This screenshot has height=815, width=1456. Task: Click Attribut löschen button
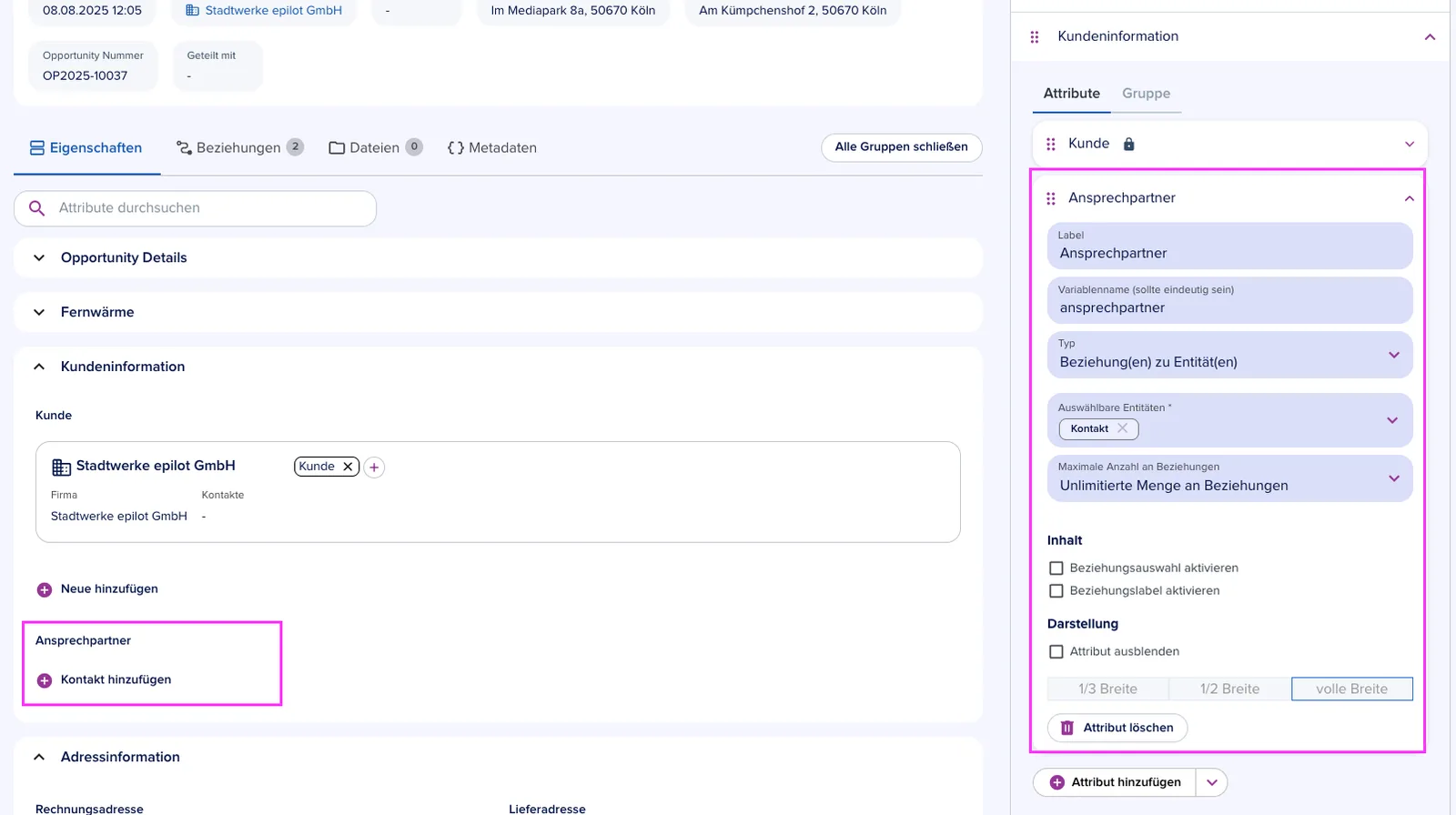pos(1117,728)
